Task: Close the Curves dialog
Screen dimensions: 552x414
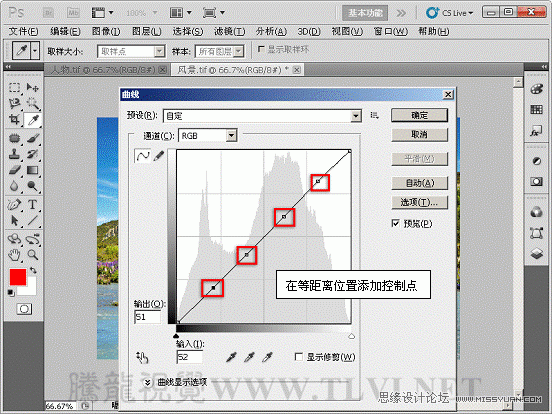Action: coord(448,94)
